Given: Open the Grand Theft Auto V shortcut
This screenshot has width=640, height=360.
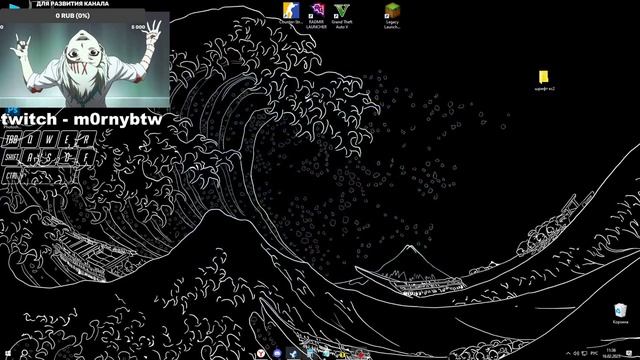Looking at the screenshot, I should click(x=342, y=16).
